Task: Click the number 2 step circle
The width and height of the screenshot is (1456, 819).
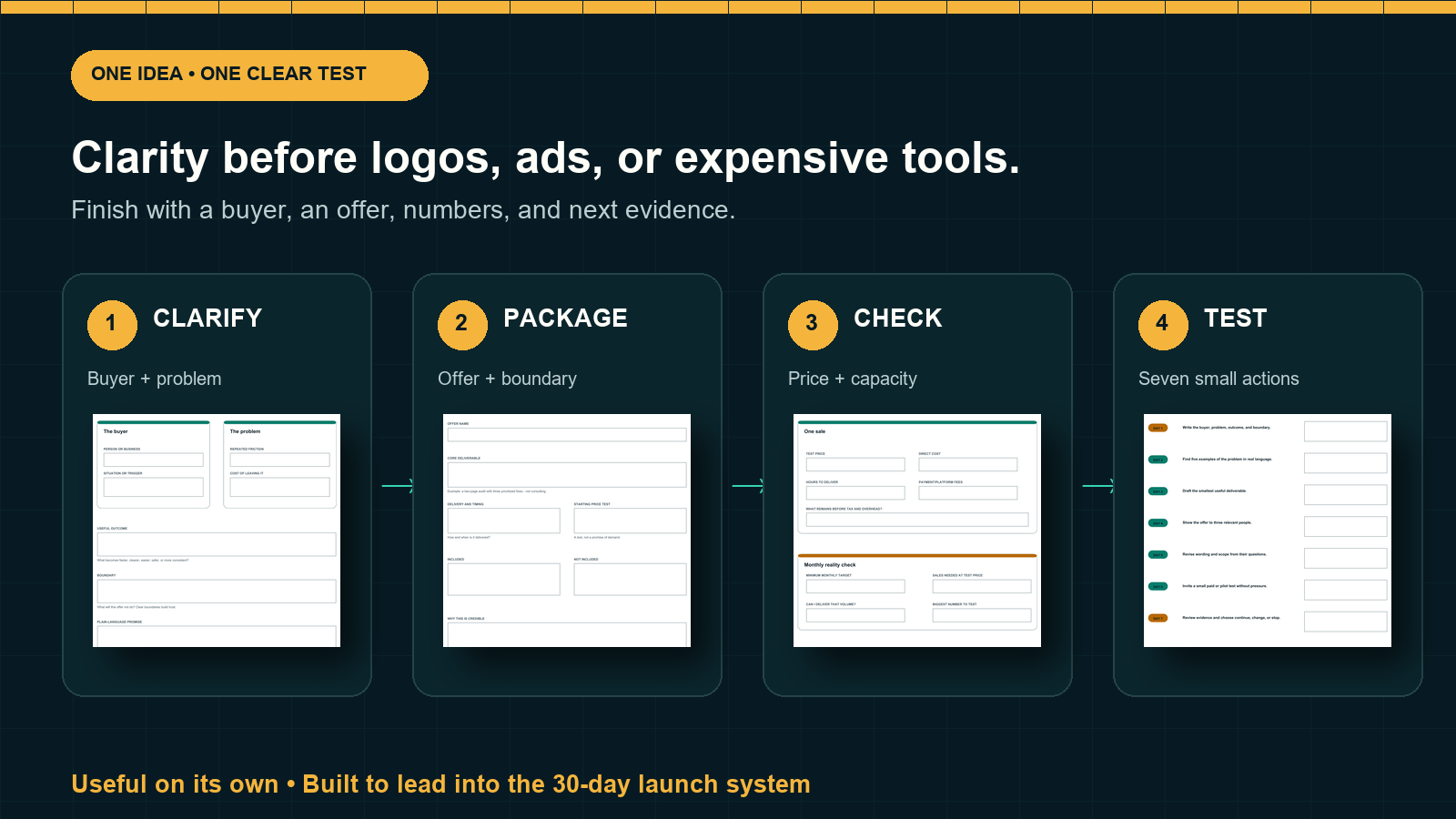Action: coord(462,325)
